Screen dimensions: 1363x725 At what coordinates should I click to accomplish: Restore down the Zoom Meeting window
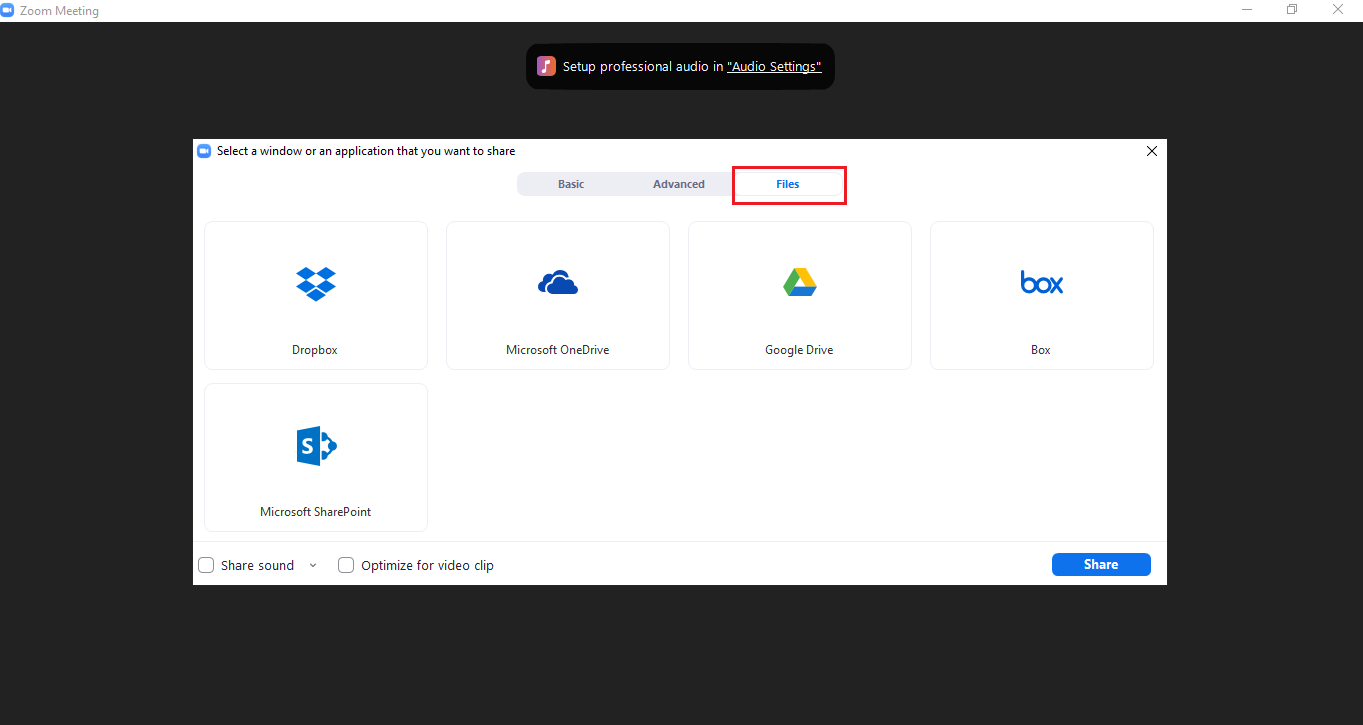1292,10
